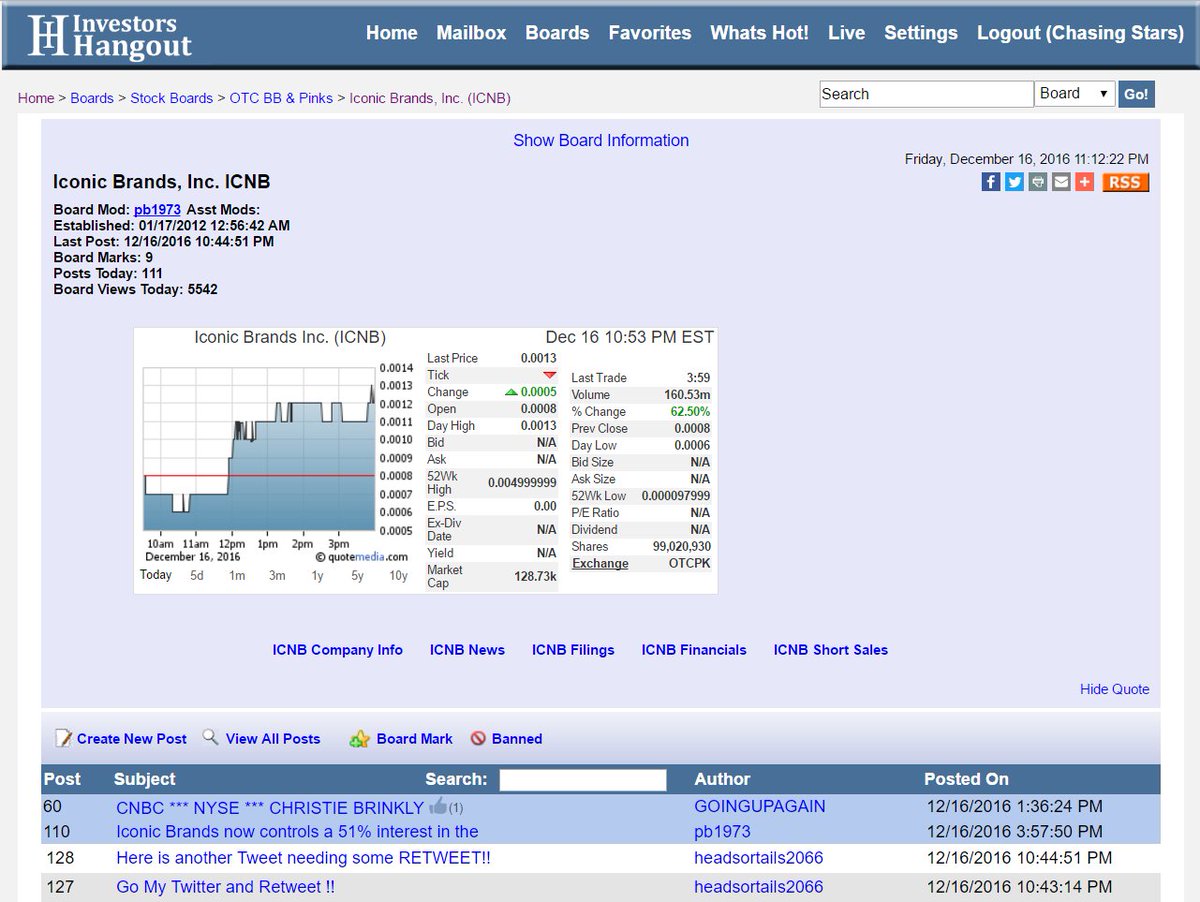The image size is (1200, 902).
Task: Click the print share icon
Action: [x=1038, y=182]
